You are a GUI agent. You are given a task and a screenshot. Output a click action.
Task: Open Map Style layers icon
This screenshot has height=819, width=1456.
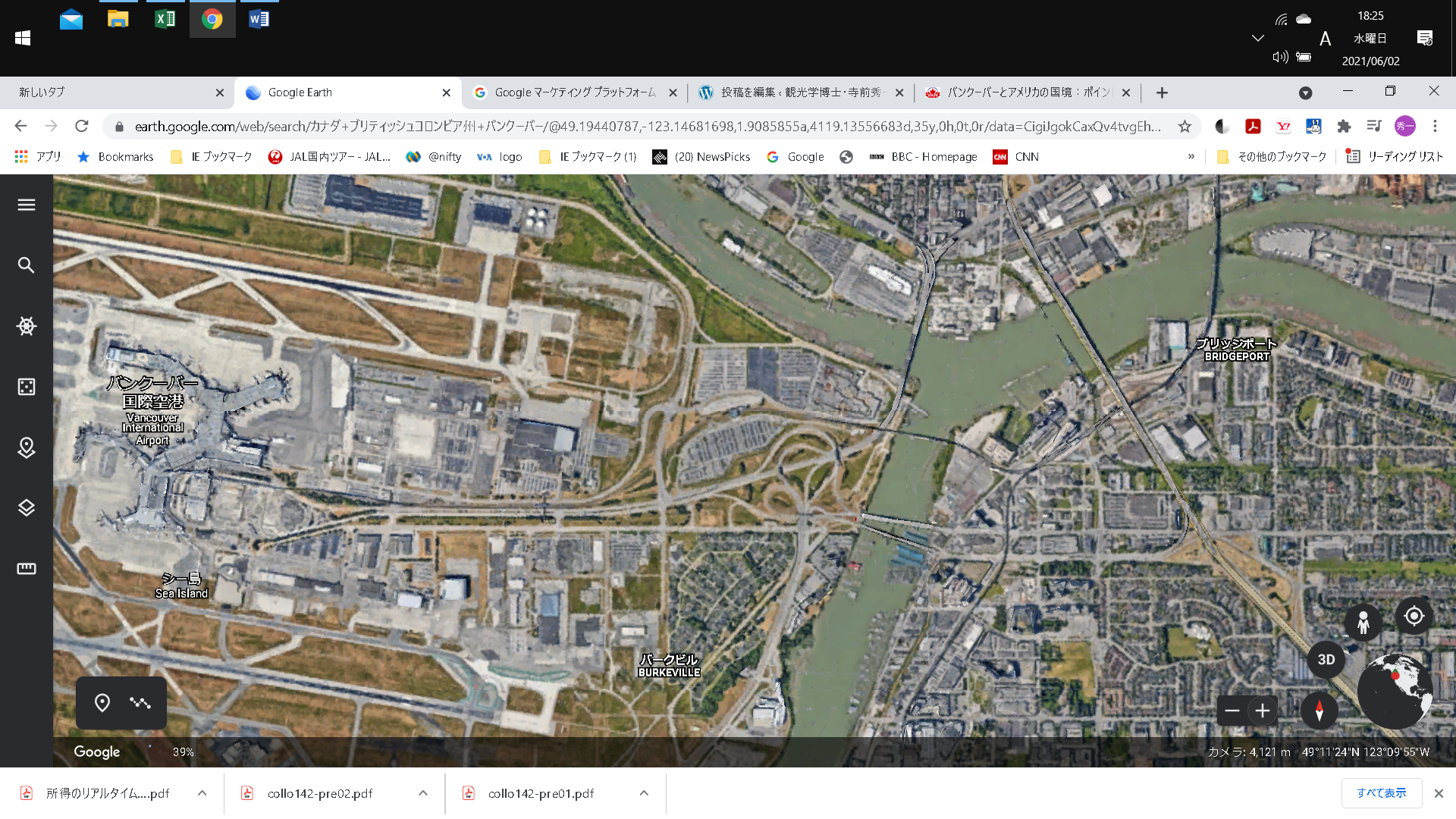27,508
